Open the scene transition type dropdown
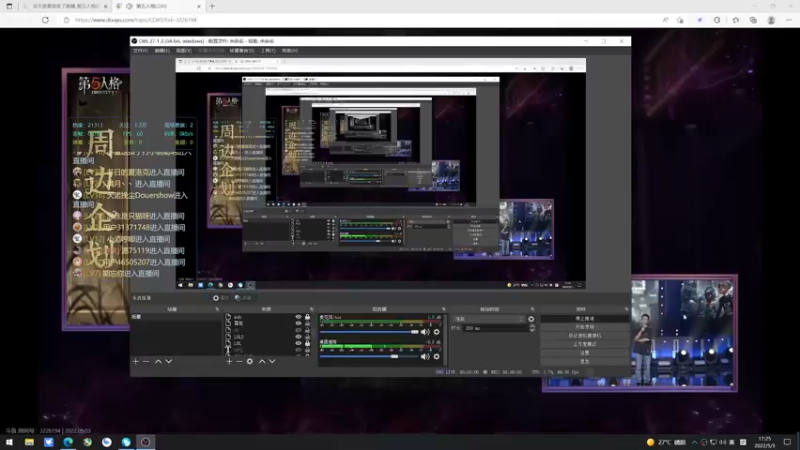Image resolution: width=800 pixels, height=450 pixels. (x=489, y=319)
